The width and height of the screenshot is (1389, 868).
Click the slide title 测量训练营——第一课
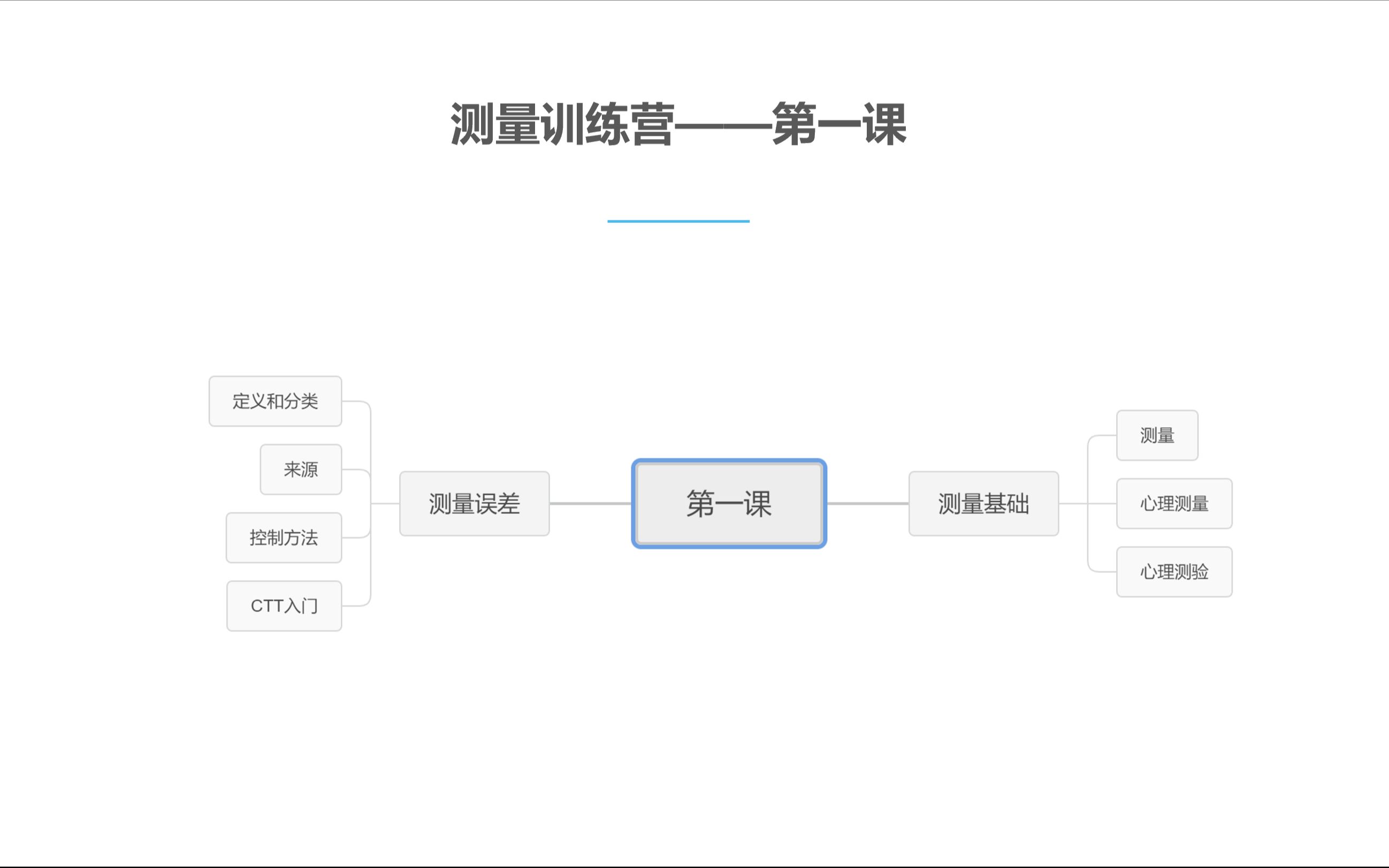coord(678,124)
